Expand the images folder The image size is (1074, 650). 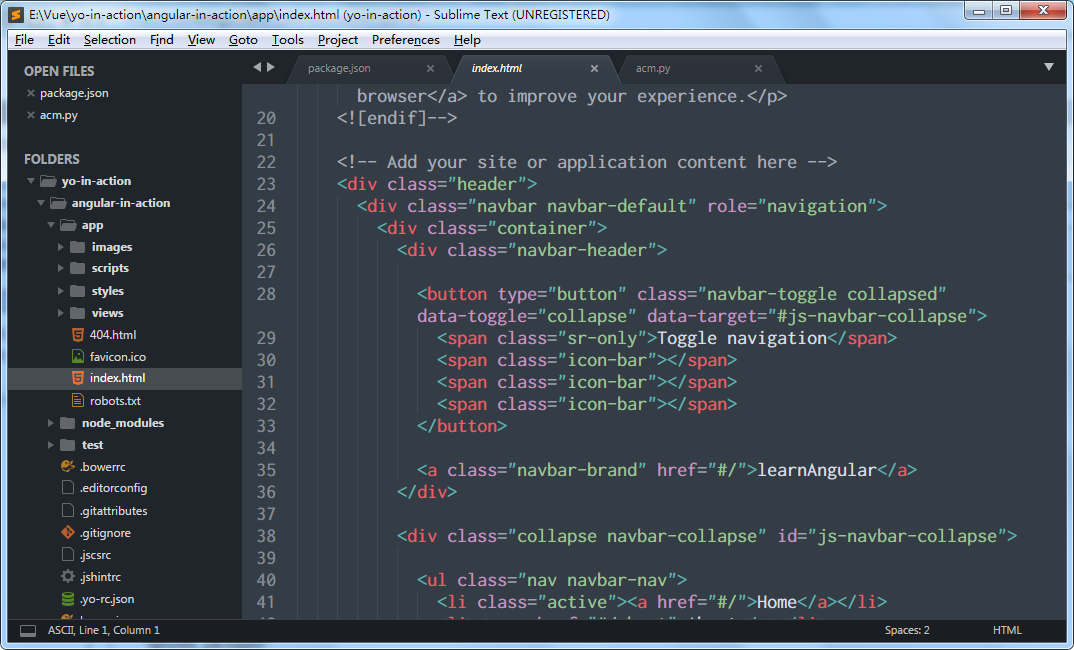[x=61, y=247]
